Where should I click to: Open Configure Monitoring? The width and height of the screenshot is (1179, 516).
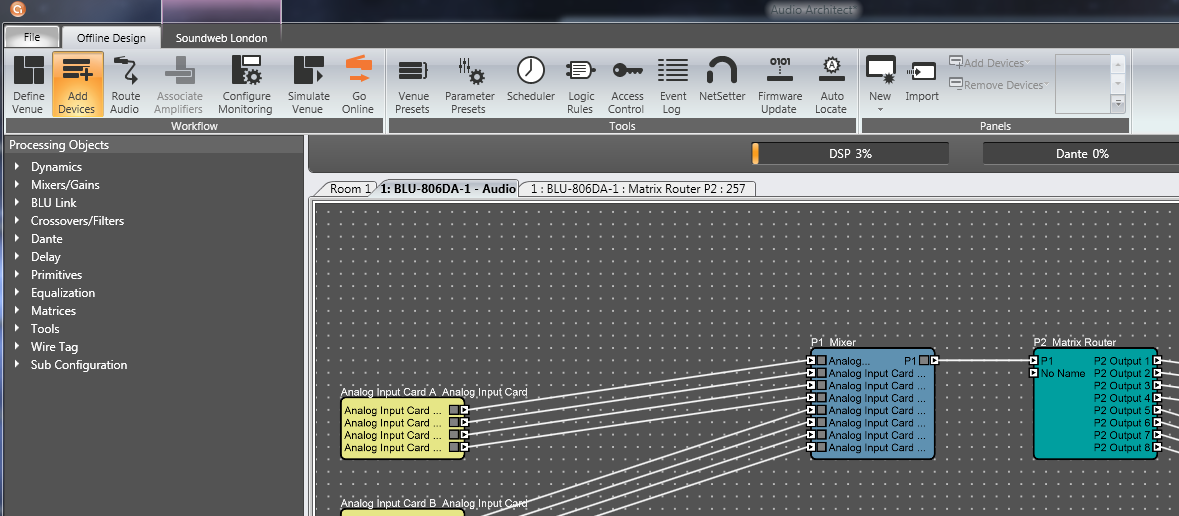[245, 85]
